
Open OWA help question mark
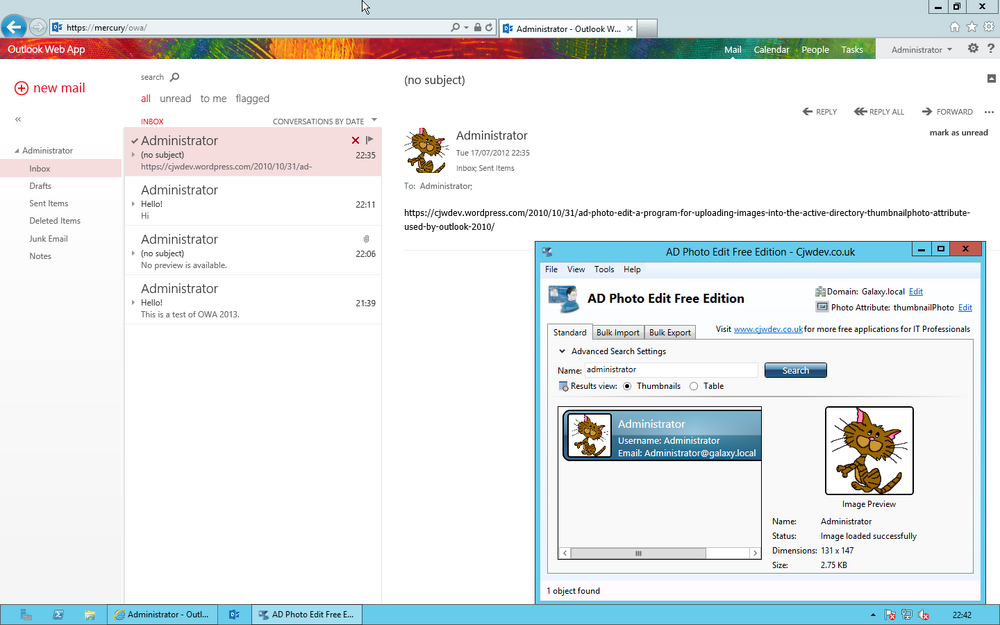pos(990,48)
